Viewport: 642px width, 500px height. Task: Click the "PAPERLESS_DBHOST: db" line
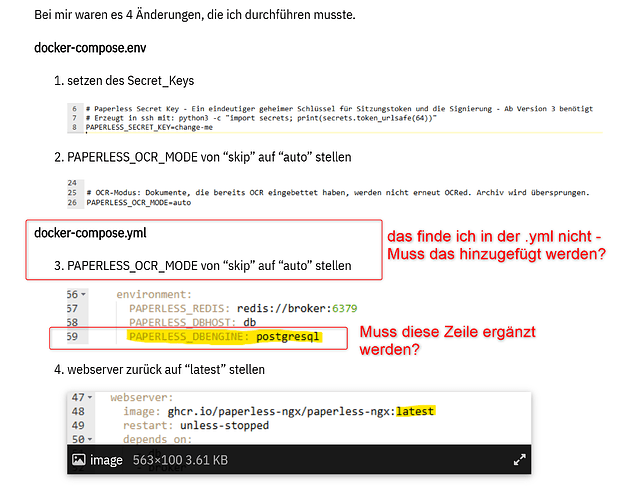click(x=192, y=322)
